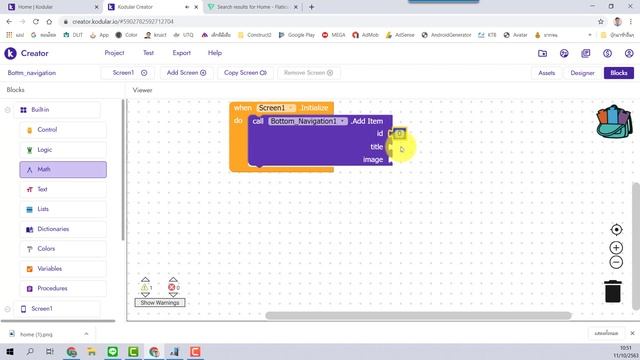Image resolution: width=640 pixels, height=360 pixels.
Task: Reload the browser page
Action: 36,22
